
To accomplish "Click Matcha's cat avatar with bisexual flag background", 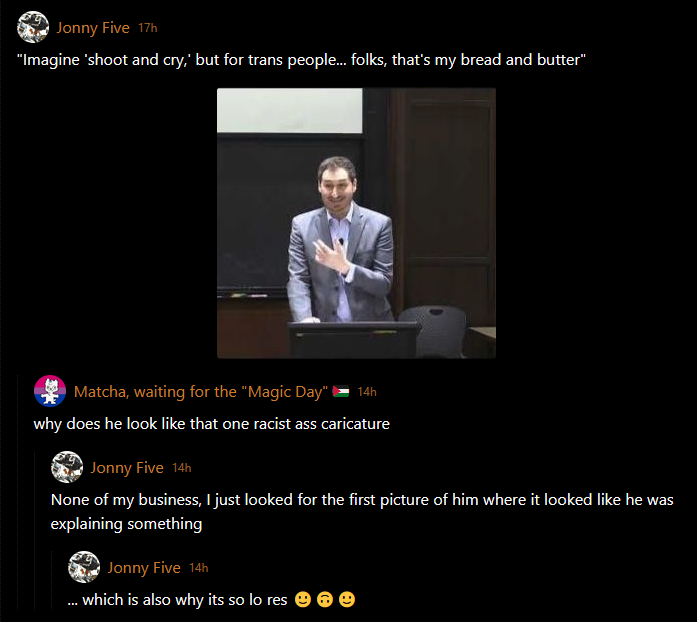I will [x=50, y=391].
